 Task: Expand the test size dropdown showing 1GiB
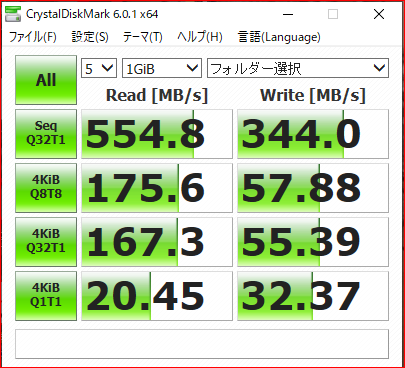pos(162,68)
